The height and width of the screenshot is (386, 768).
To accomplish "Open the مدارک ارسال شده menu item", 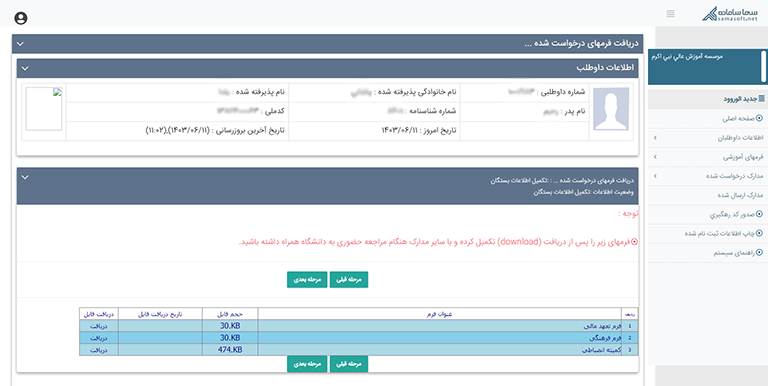I will tap(740, 195).
